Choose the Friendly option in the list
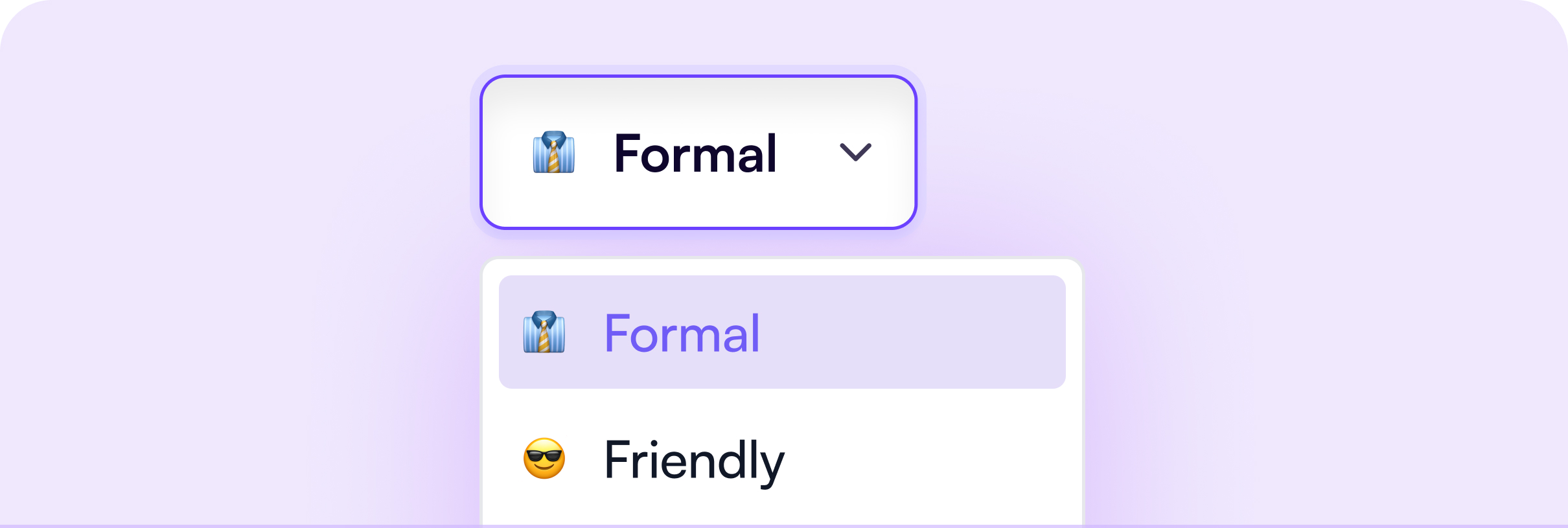 point(781,459)
